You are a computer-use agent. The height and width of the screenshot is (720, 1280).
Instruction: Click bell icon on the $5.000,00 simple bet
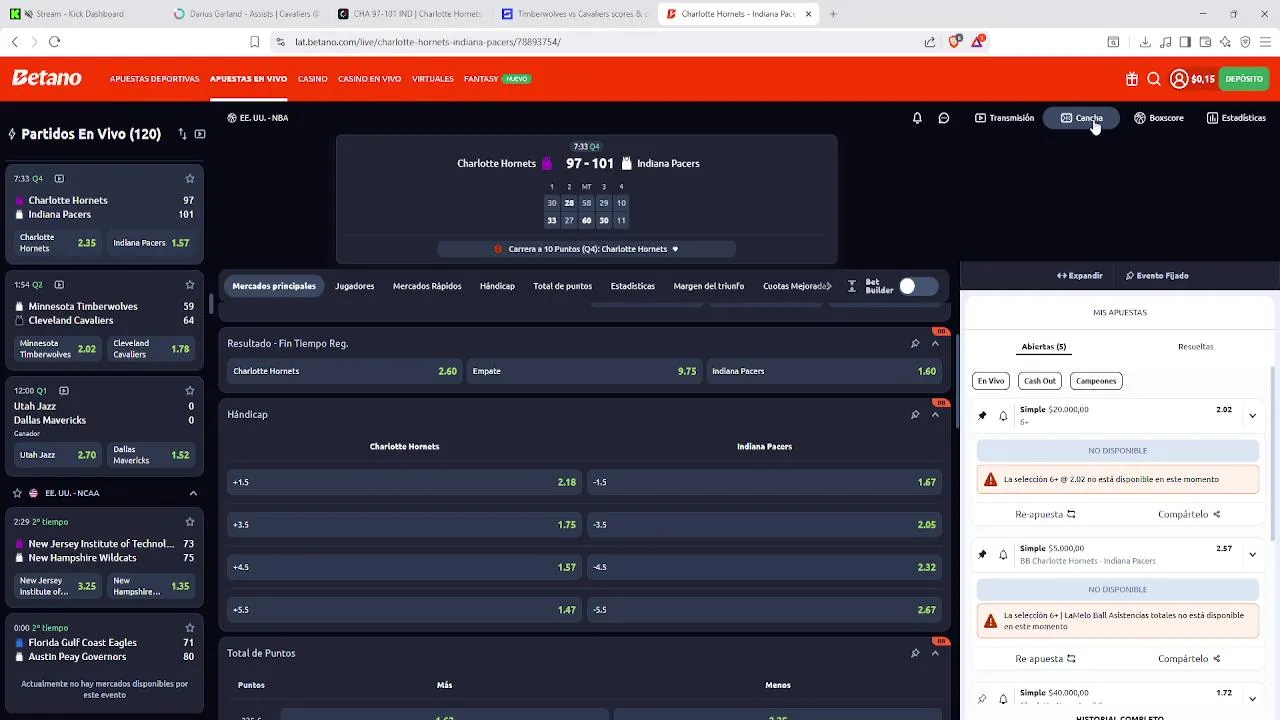coord(1003,554)
